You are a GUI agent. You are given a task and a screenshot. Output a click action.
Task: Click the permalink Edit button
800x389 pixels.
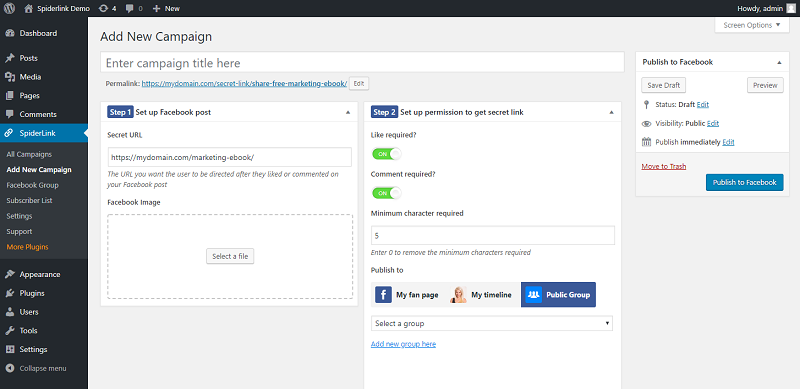click(359, 83)
